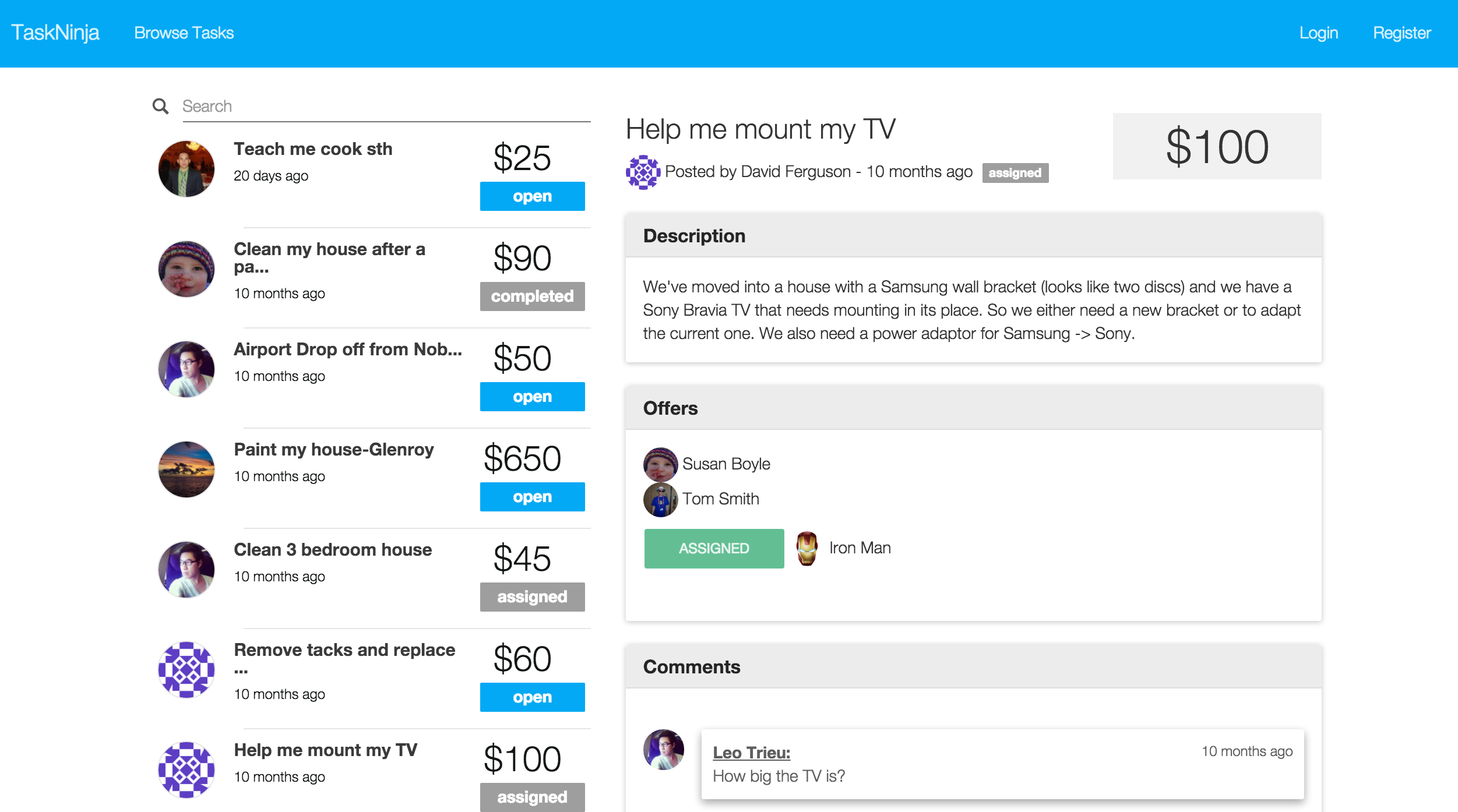
Task: Open the Clean 3 bedroom house task
Action: click(x=333, y=550)
